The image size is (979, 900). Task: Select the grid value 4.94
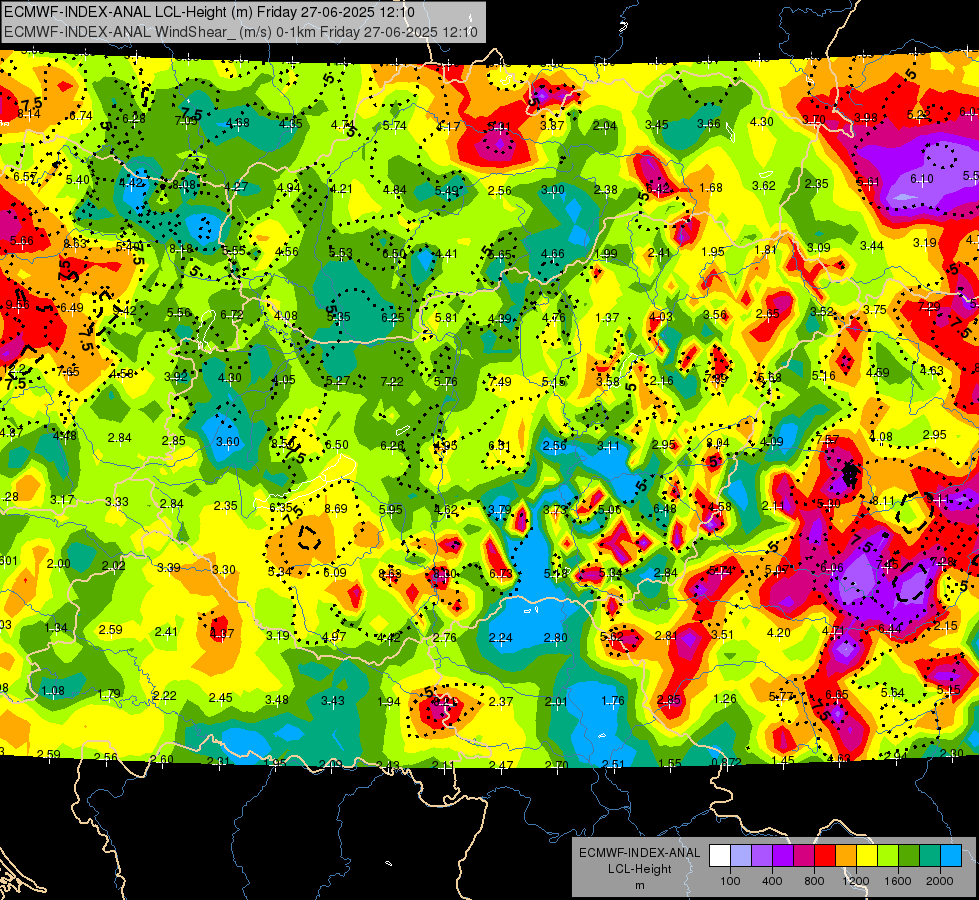point(289,187)
